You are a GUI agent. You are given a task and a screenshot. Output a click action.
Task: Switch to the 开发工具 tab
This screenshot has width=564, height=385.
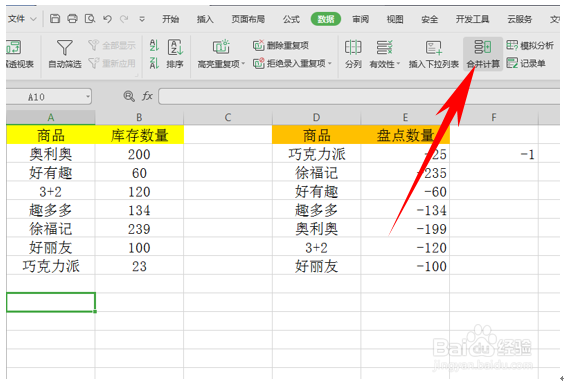[472, 19]
